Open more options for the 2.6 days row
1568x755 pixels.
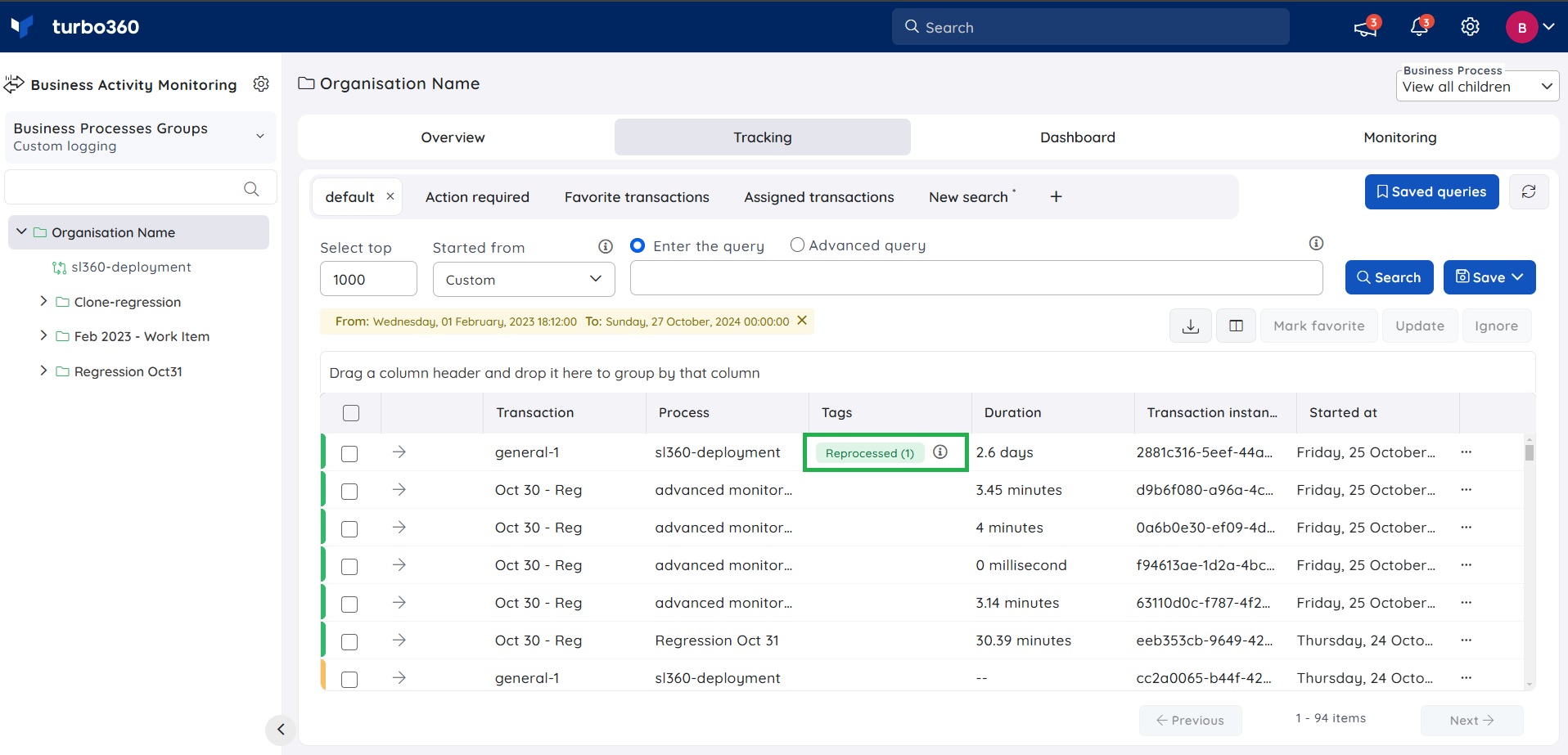coord(1466,452)
